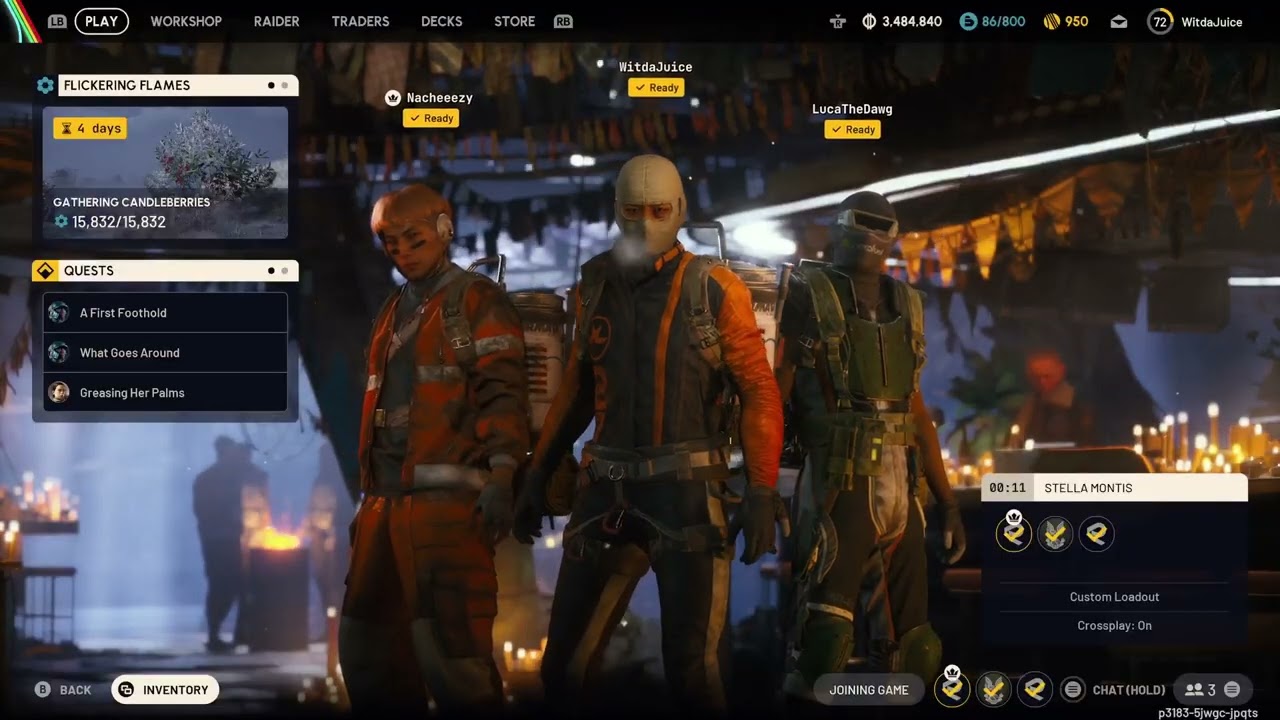Viewport: 1280px width, 720px height.
Task: Open the QUESTS panel header
Action: [x=178, y=271]
